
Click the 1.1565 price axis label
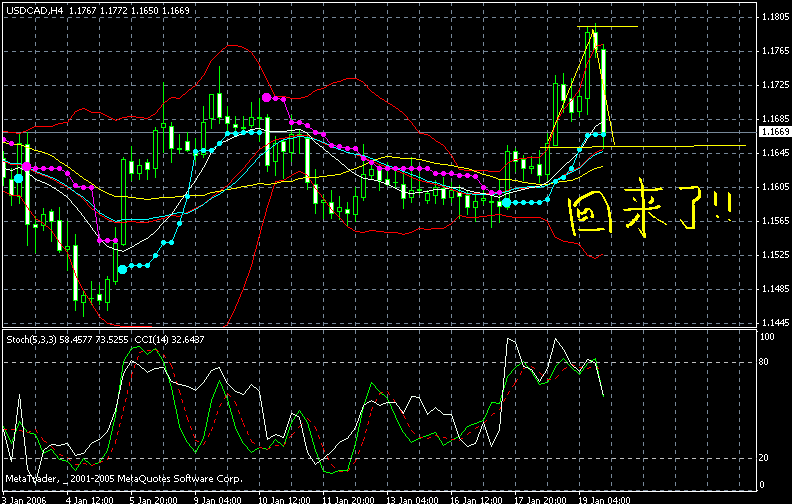point(775,221)
